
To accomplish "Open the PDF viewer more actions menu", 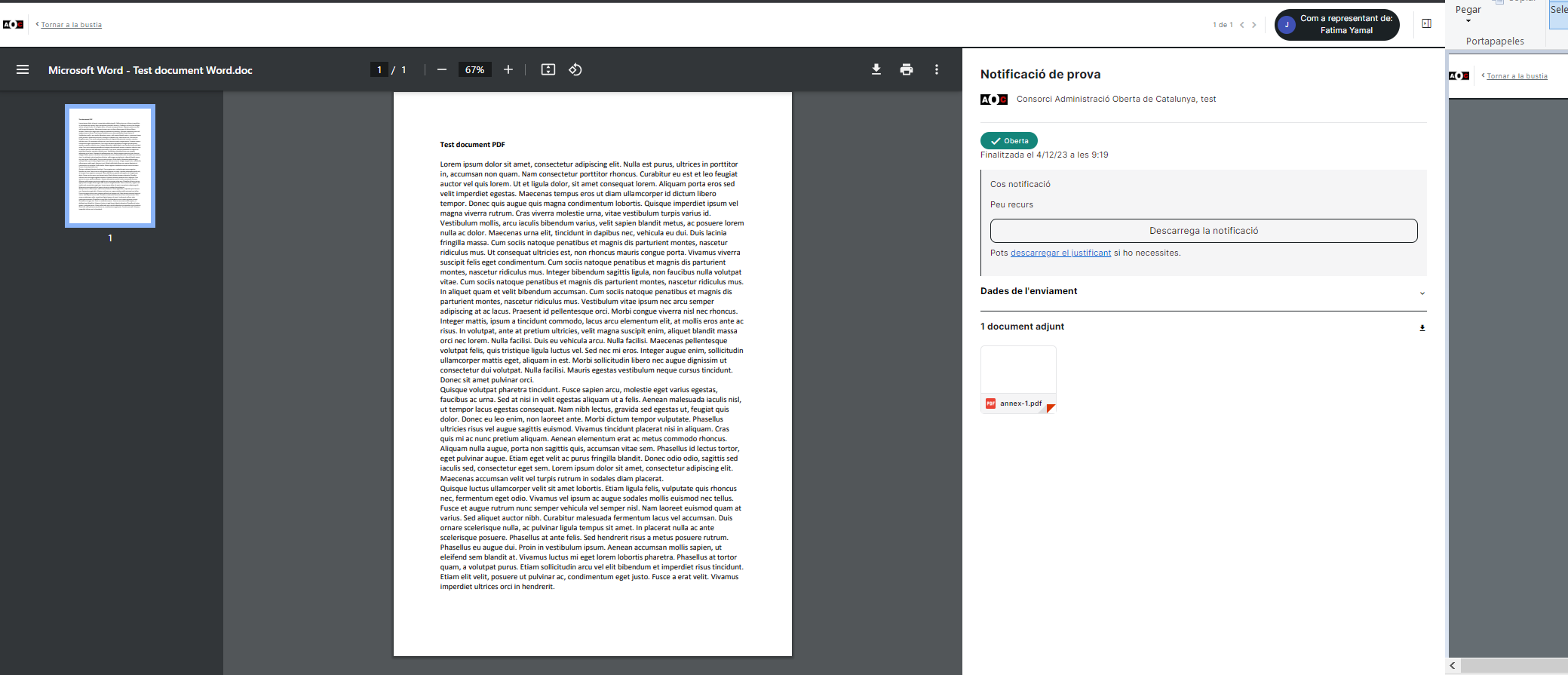I will [x=937, y=69].
